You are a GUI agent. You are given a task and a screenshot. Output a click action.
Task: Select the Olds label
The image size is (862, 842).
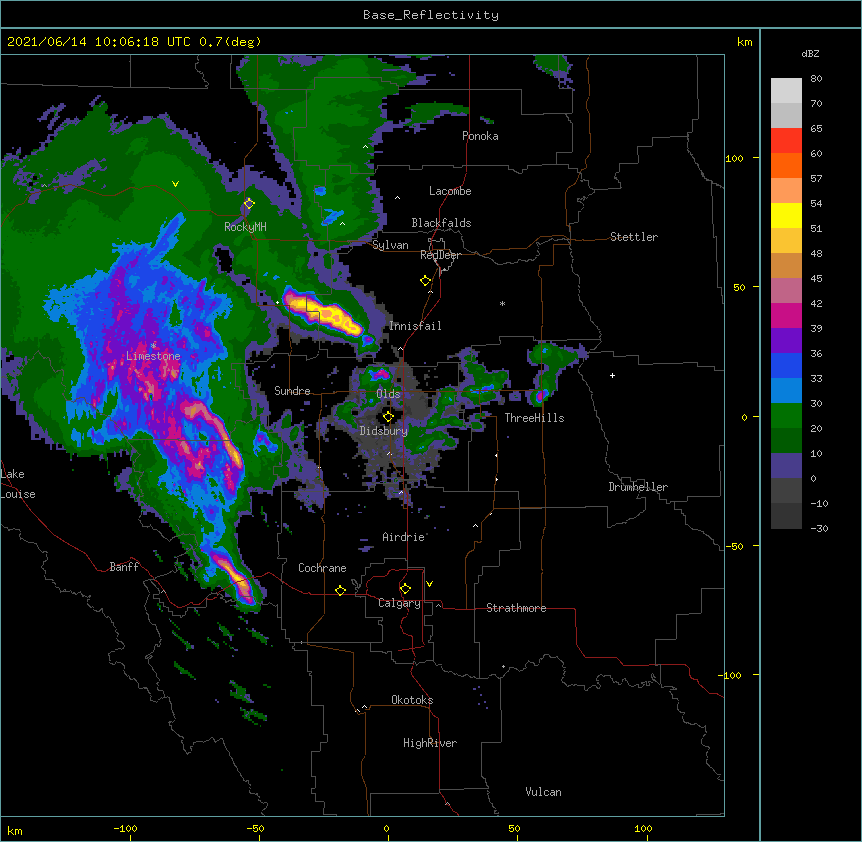coord(388,394)
